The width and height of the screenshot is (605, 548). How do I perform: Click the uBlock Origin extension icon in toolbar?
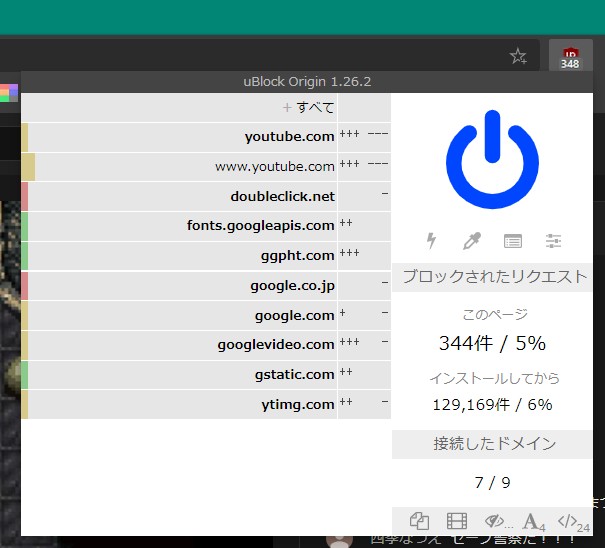click(x=570, y=57)
